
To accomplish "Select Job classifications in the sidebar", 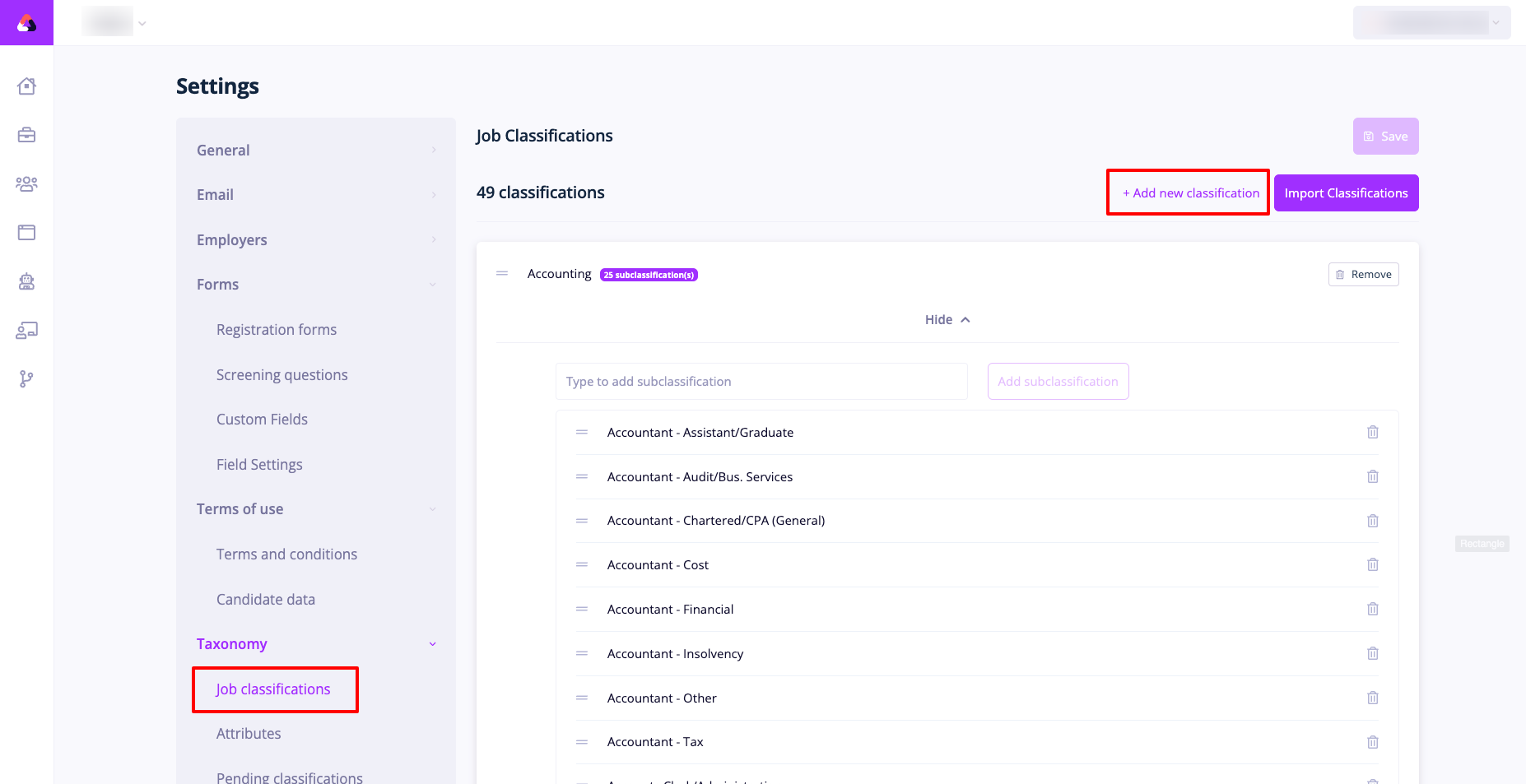I will [273, 689].
